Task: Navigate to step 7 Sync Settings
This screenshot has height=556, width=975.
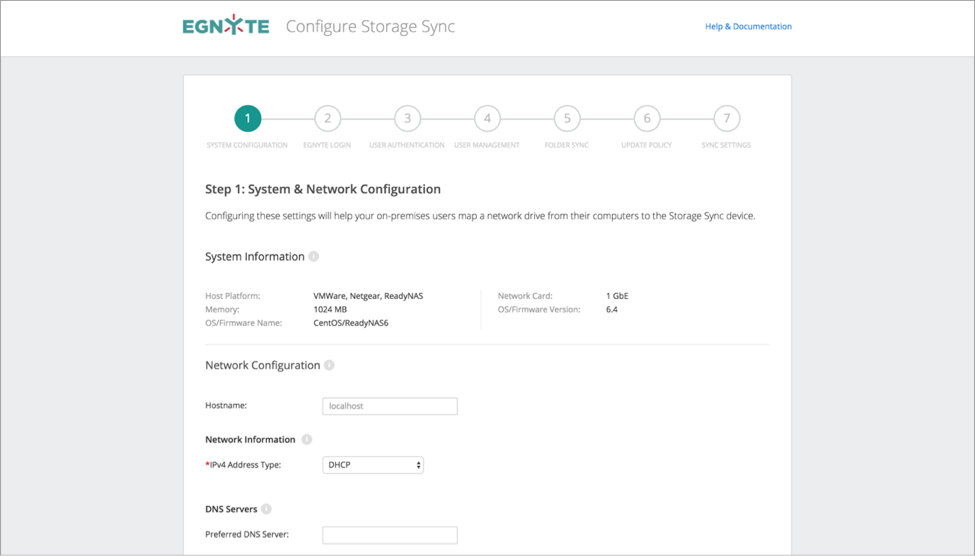Action: pyautogui.click(x=727, y=119)
